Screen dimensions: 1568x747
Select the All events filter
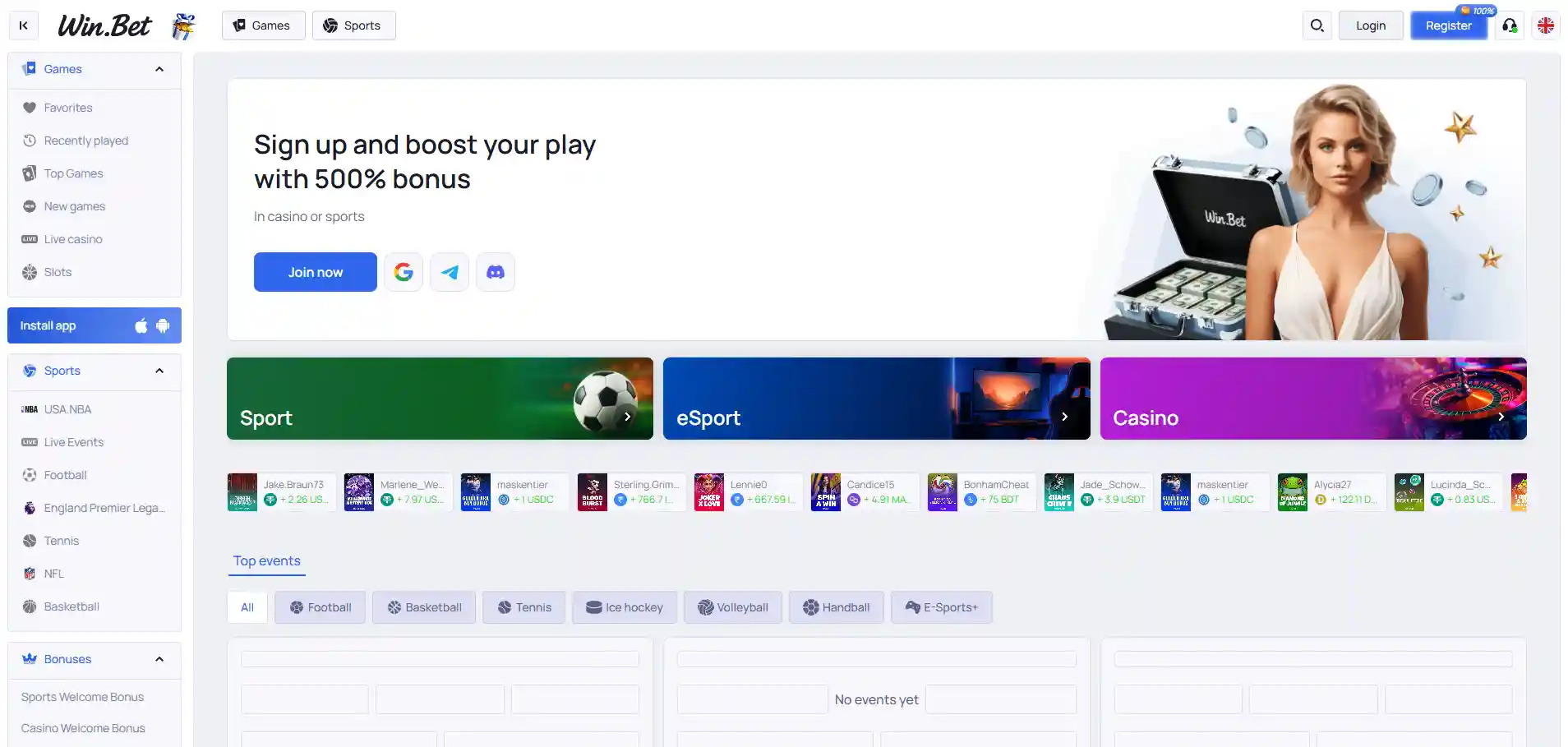[x=247, y=607]
